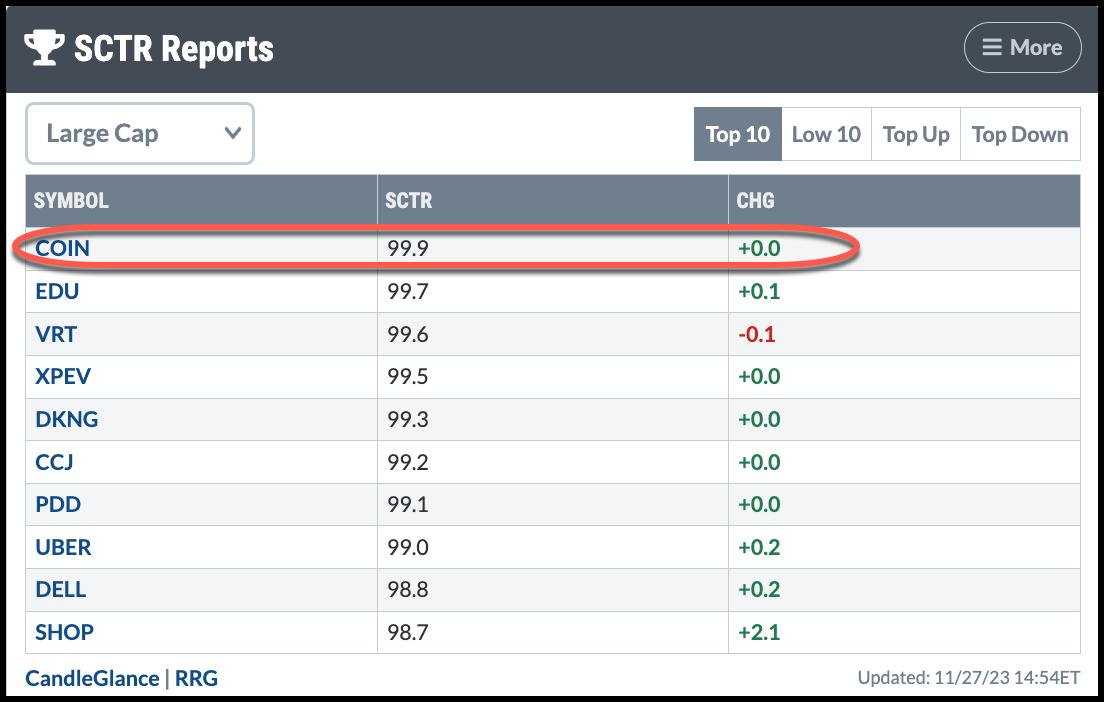Sort by the SYMBOL column header
This screenshot has height=702, width=1104.
[71, 200]
